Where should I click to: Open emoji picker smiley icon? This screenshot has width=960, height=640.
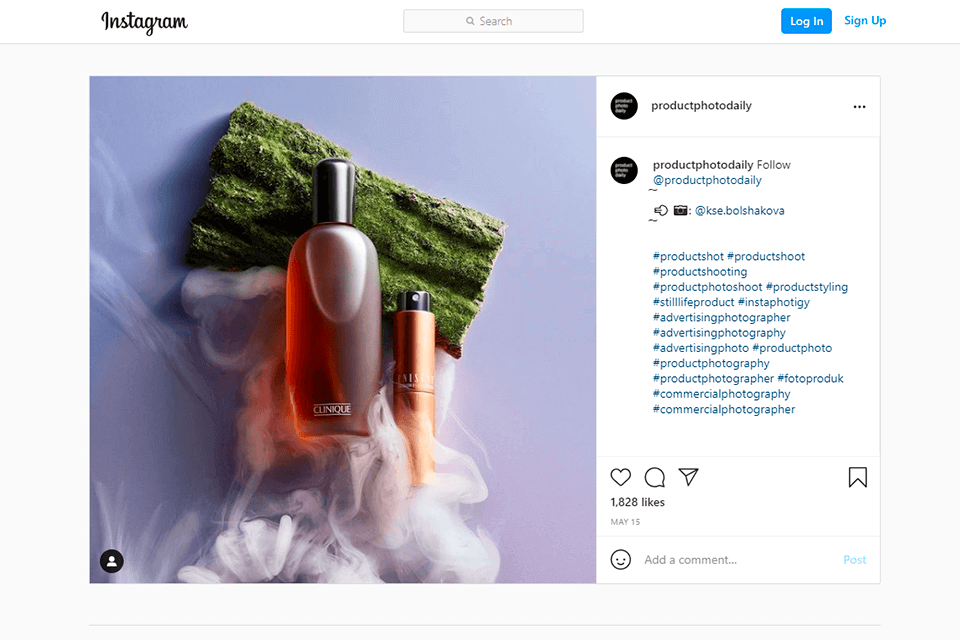(x=620, y=559)
